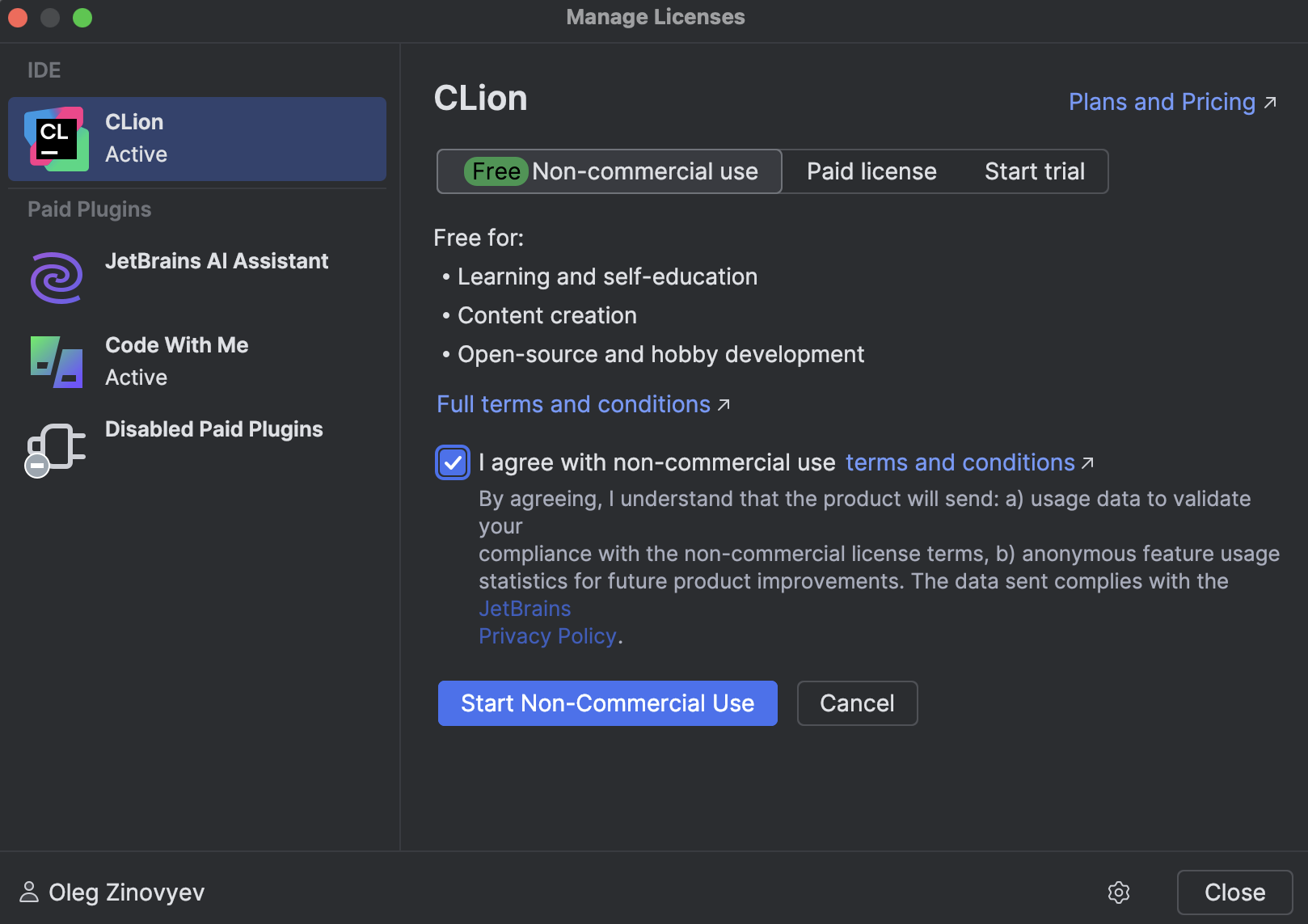
Task: Uncheck the non-commercial use agreement checkbox
Action: pos(453,462)
